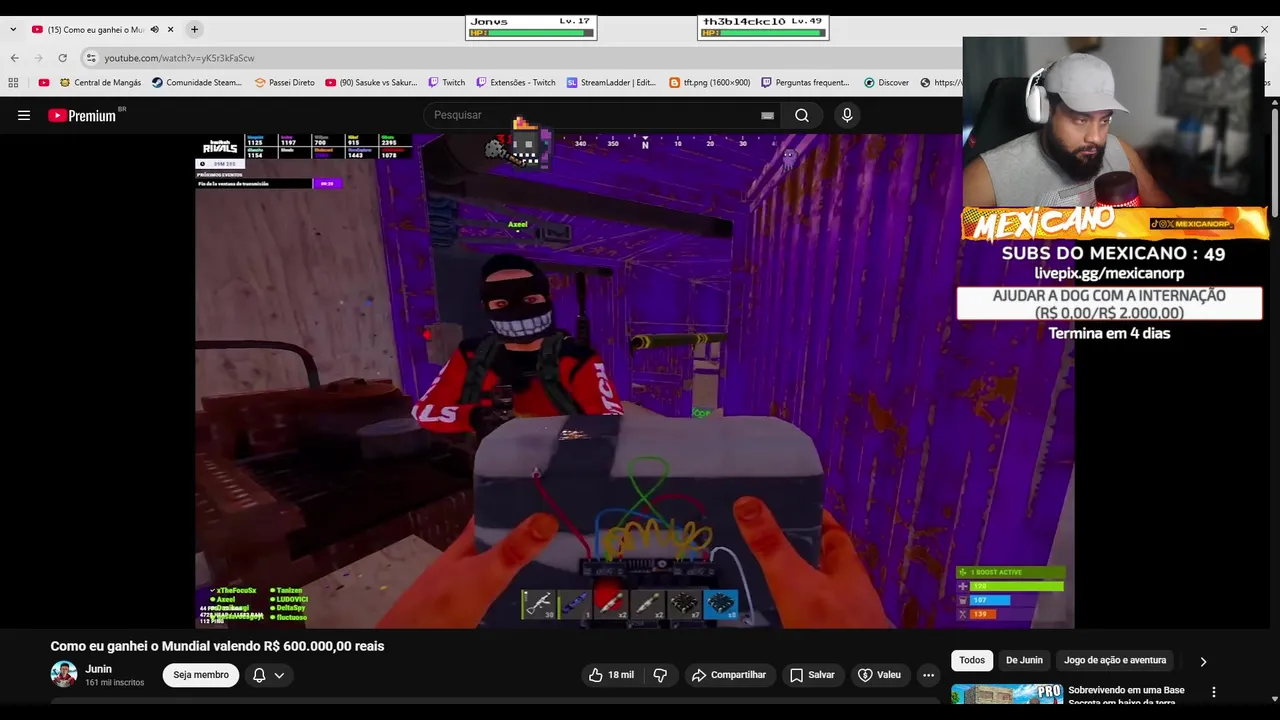Open the YouTube hamburger guide menu
This screenshot has height=720, width=1280.
(x=24, y=115)
